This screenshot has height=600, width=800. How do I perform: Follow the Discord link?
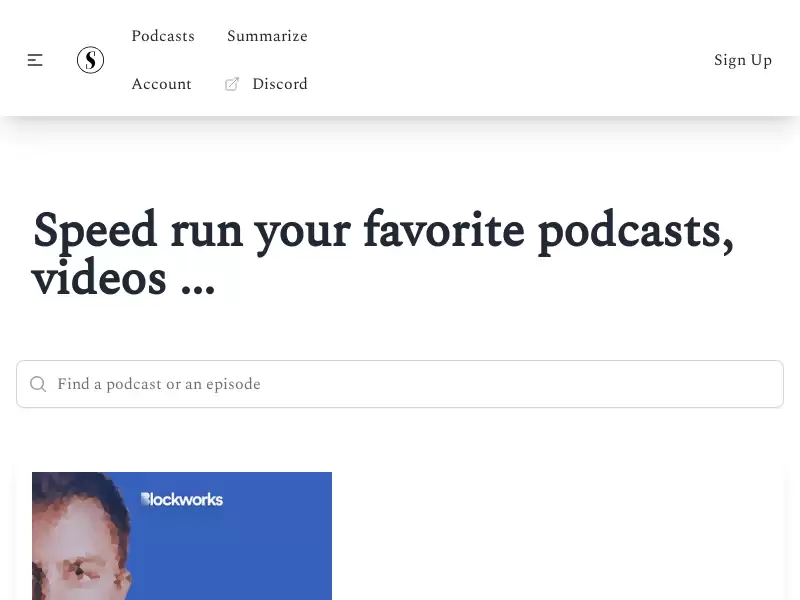[x=280, y=84]
